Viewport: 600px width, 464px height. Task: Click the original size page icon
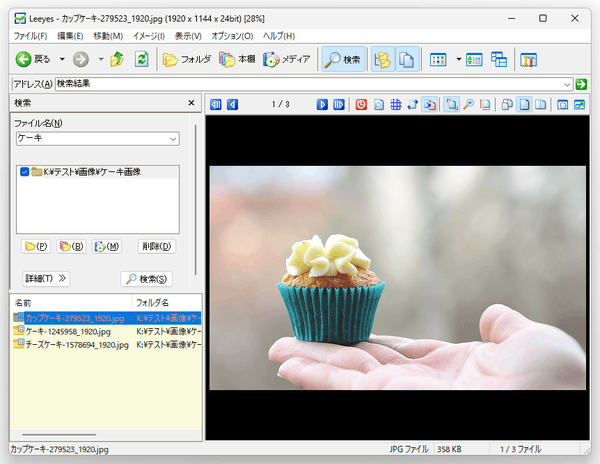[485, 104]
